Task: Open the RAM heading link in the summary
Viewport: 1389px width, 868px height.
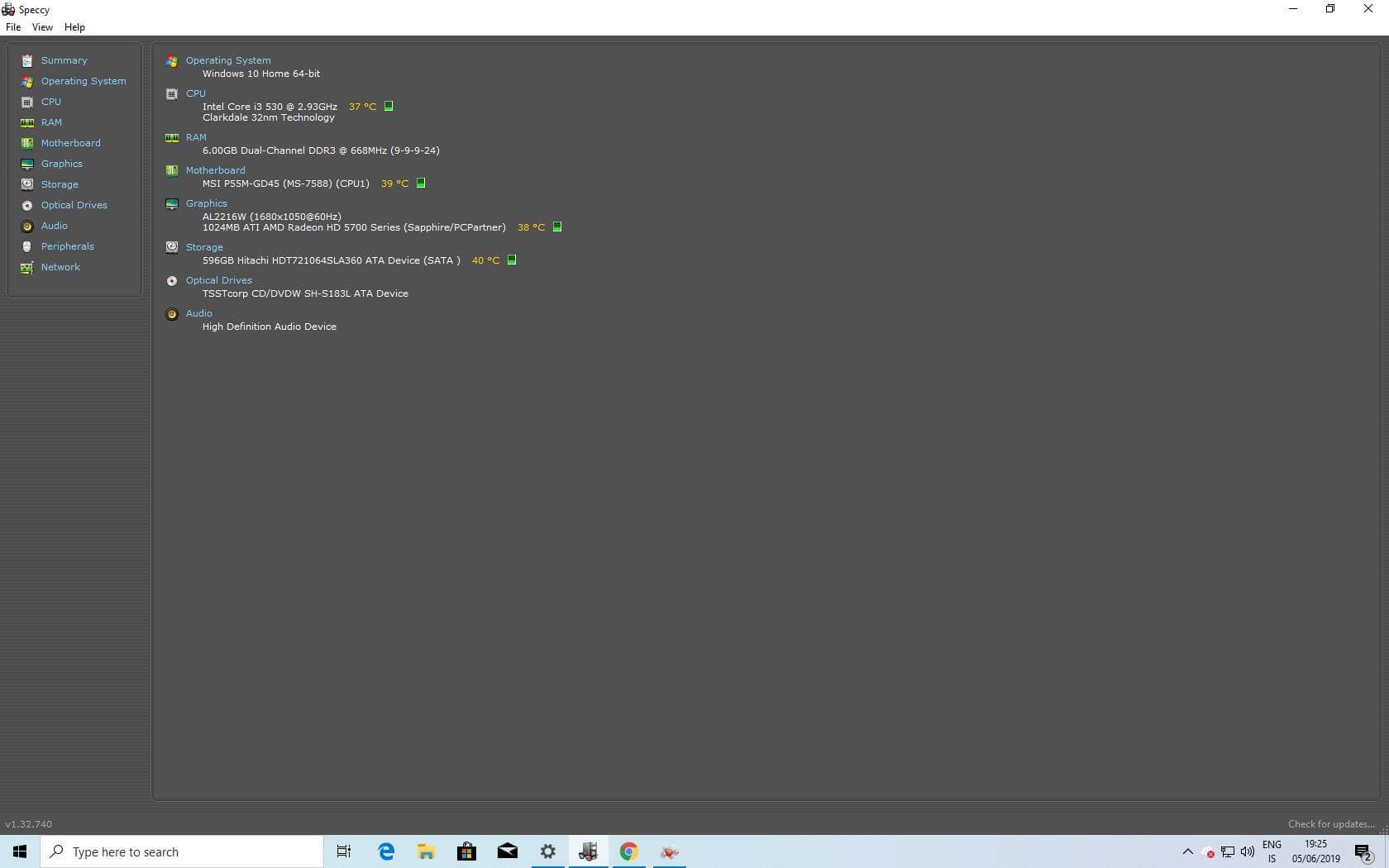Action: (196, 137)
